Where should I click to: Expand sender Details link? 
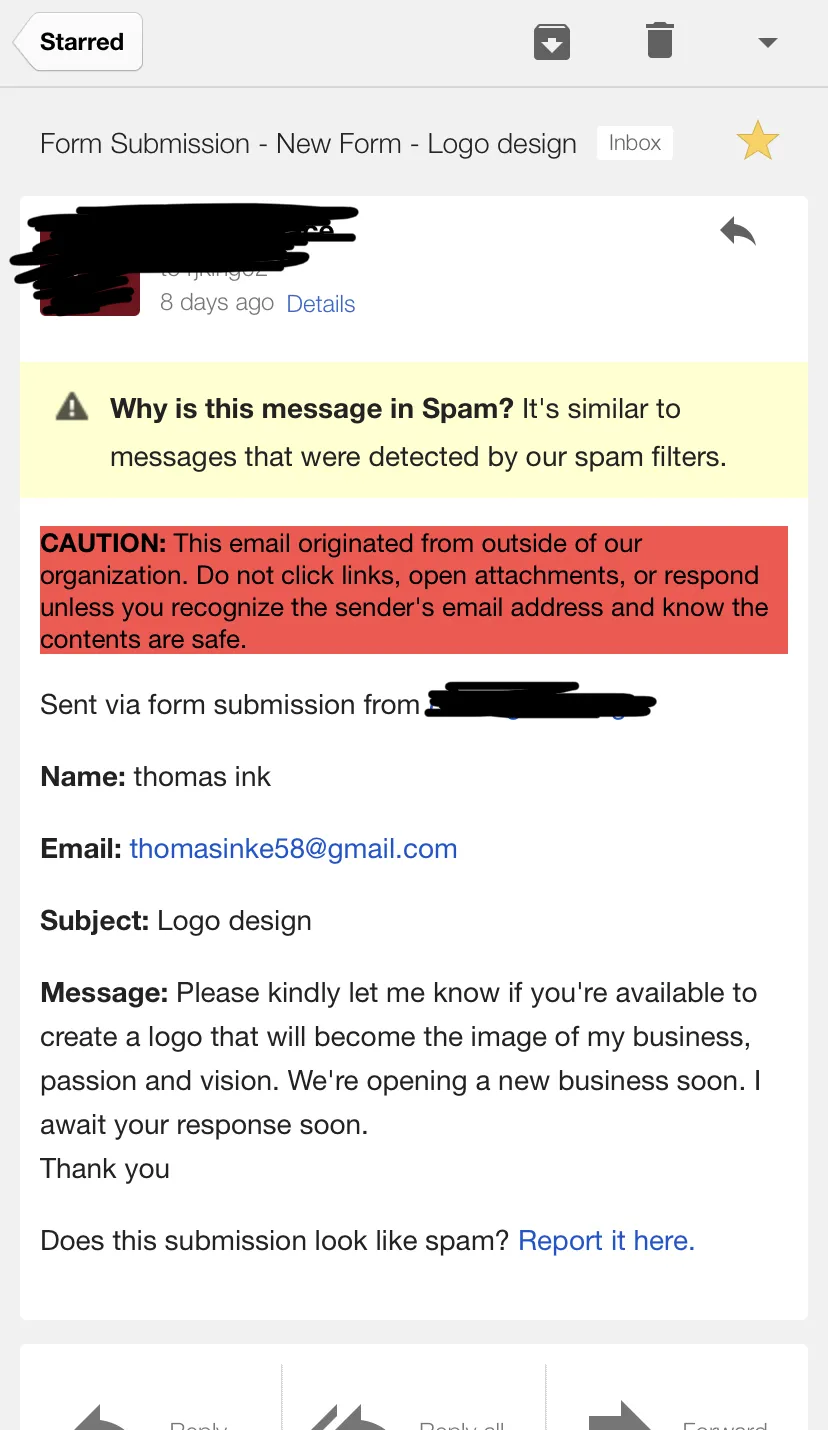point(321,304)
